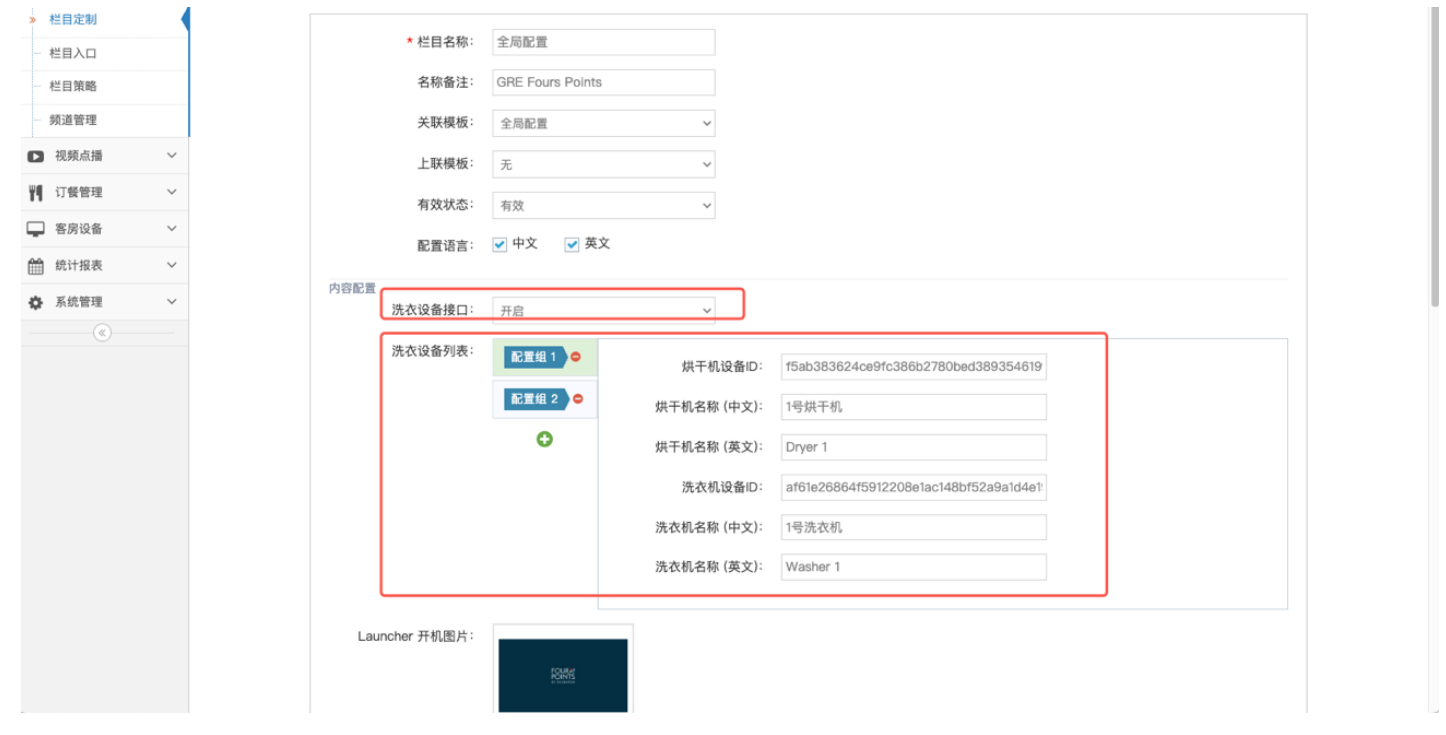The image size is (1446, 735).
Task: Click the 统计报表 calendar icon
Action: tap(36, 266)
